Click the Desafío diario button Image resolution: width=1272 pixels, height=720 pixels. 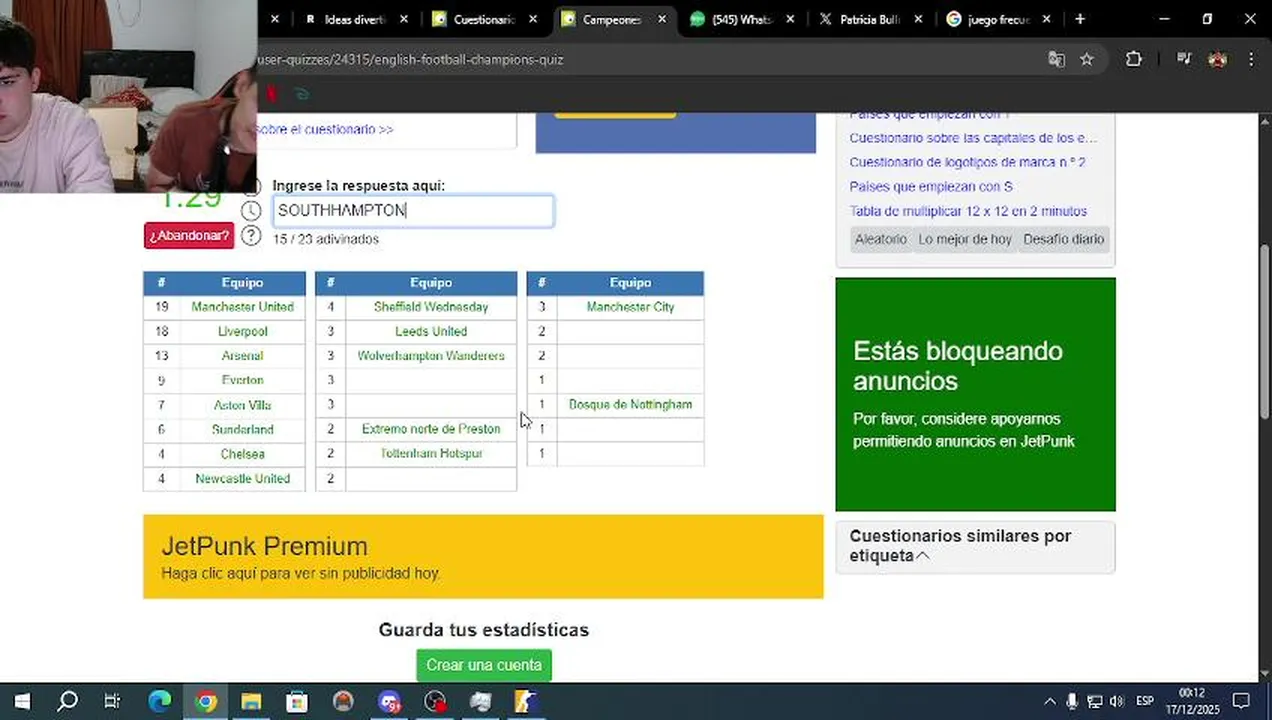click(x=1063, y=239)
